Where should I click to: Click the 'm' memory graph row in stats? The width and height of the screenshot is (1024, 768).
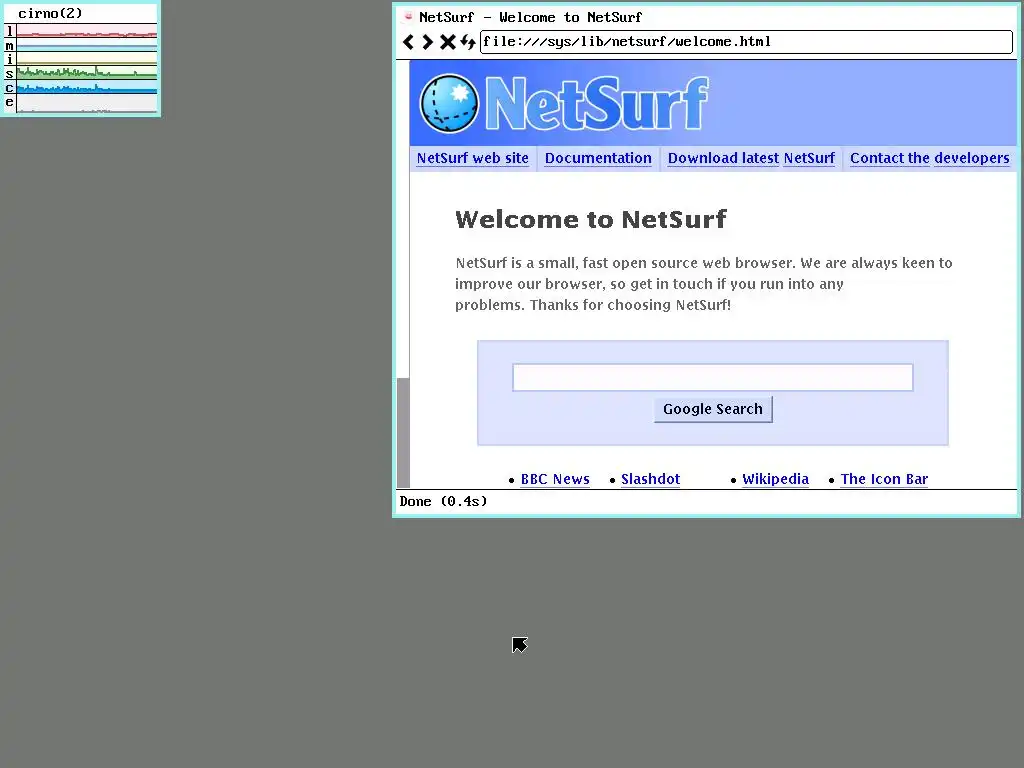80,46
